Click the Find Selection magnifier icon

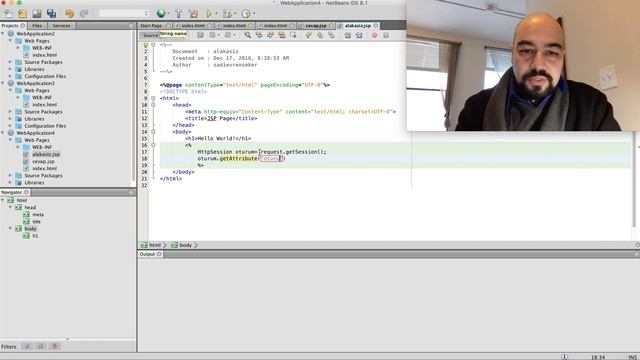[247, 36]
